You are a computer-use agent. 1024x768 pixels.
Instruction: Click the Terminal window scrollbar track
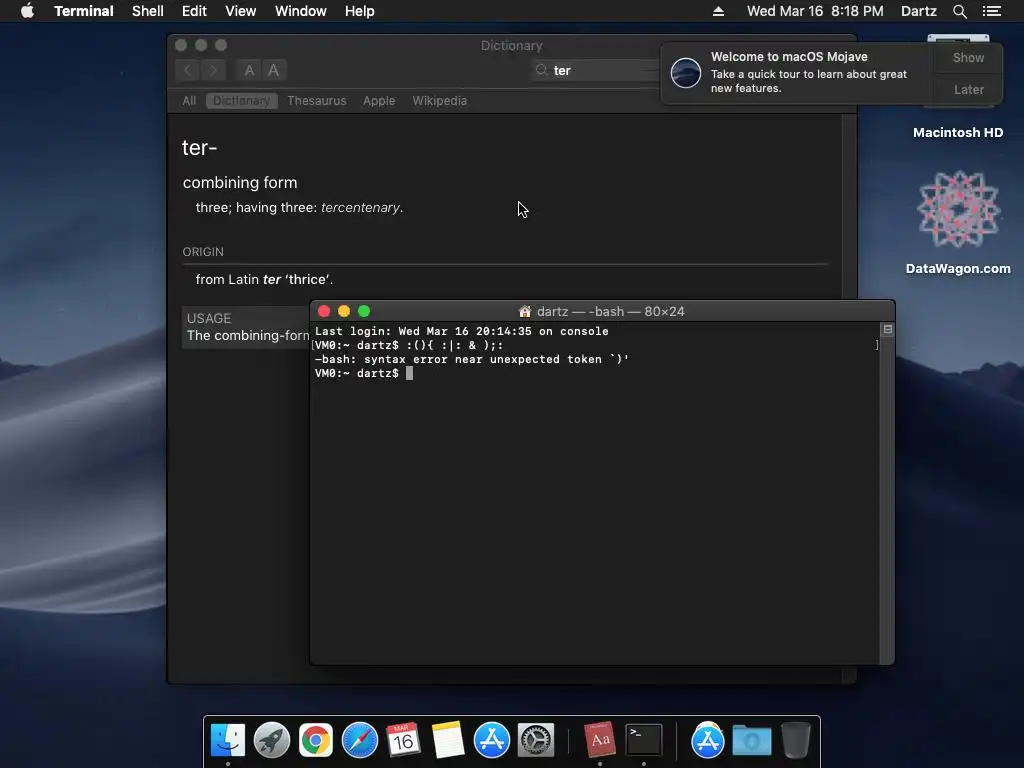(x=887, y=496)
